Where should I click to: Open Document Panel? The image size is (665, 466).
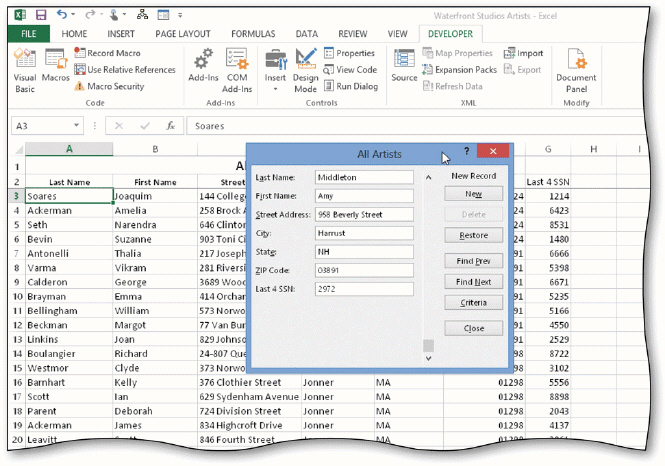pyautogui.click(x=576, y=70)
